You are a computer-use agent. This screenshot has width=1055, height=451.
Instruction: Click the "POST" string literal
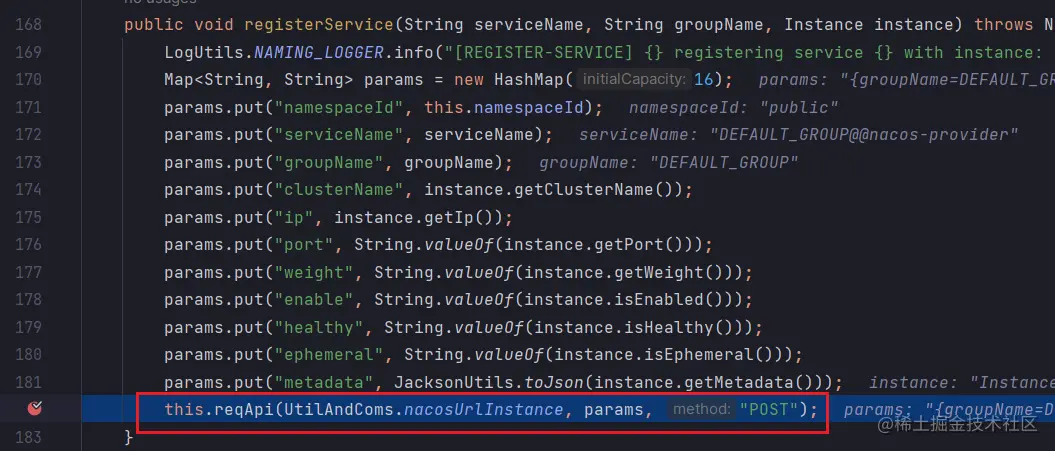click(768, 409)
